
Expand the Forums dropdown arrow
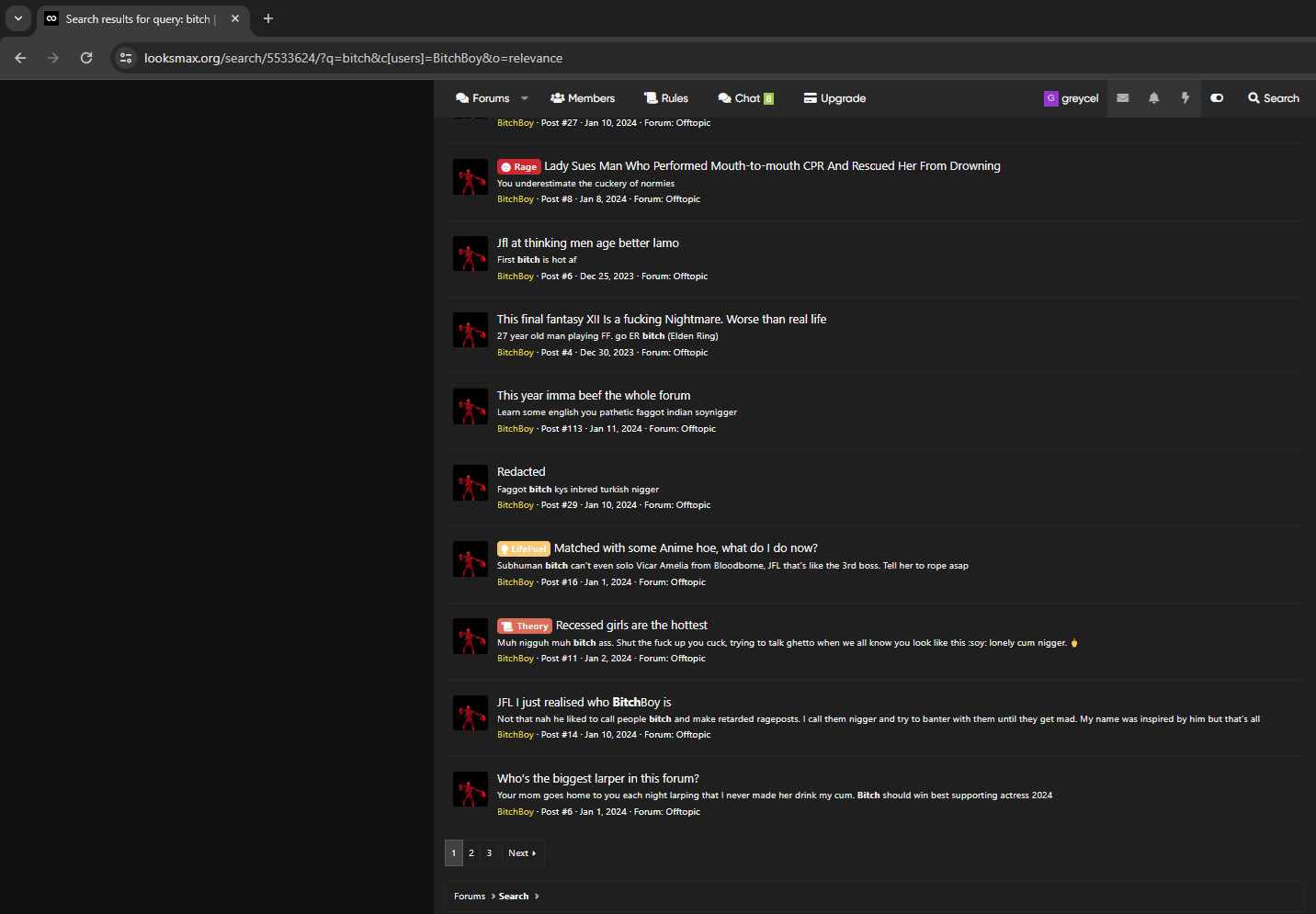(525, 98)
